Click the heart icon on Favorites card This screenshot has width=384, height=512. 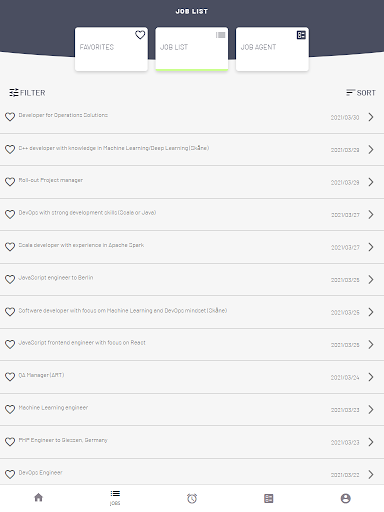pos(140,35)
